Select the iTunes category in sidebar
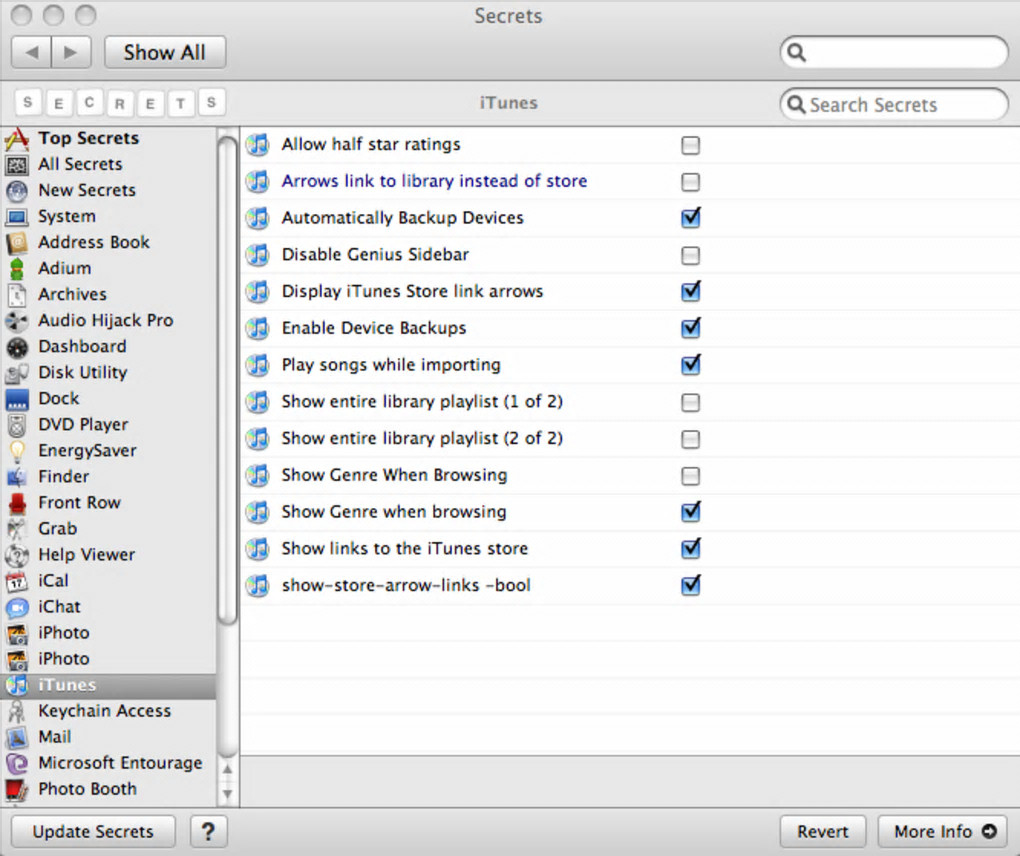Viewport: 1020px width, 856px height. tap(108, 685)
